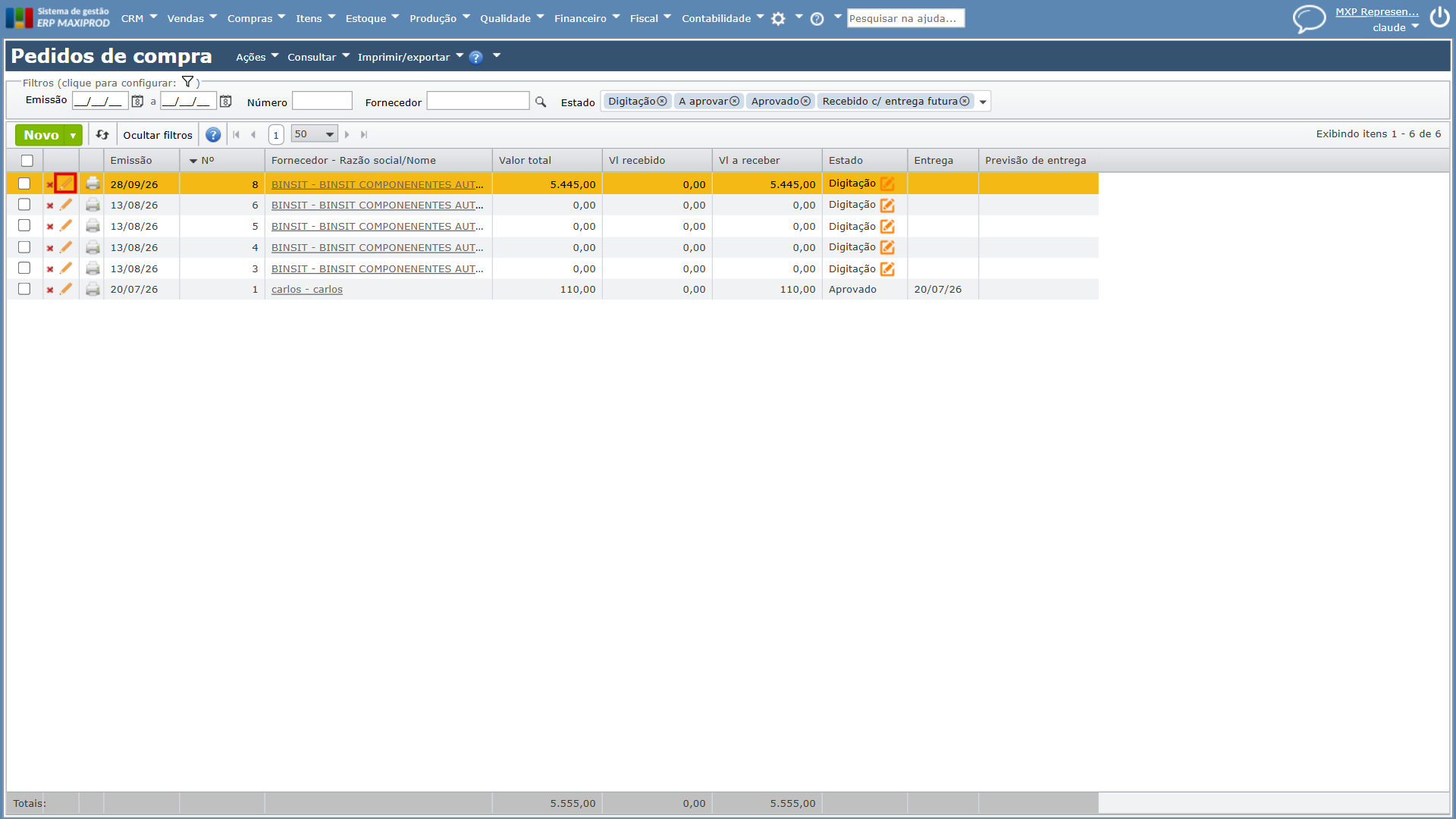The width and height of the screenshot is (1456, 819).
Task: Open the state edit icon for order 8
Action: tap(887, 184)
